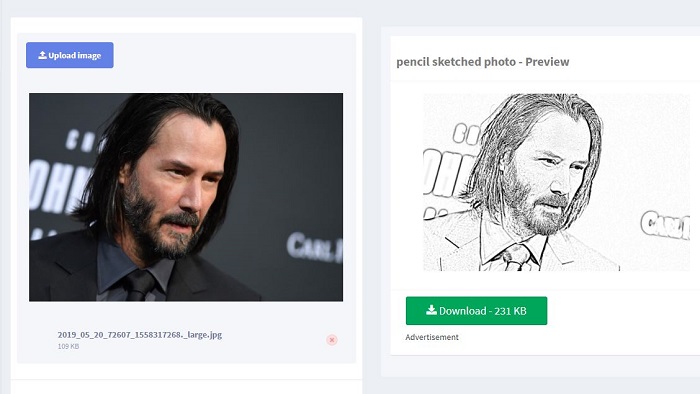Click the Upload image label text
This screenshot has width=700, height=394.
(x=75, y=55)
